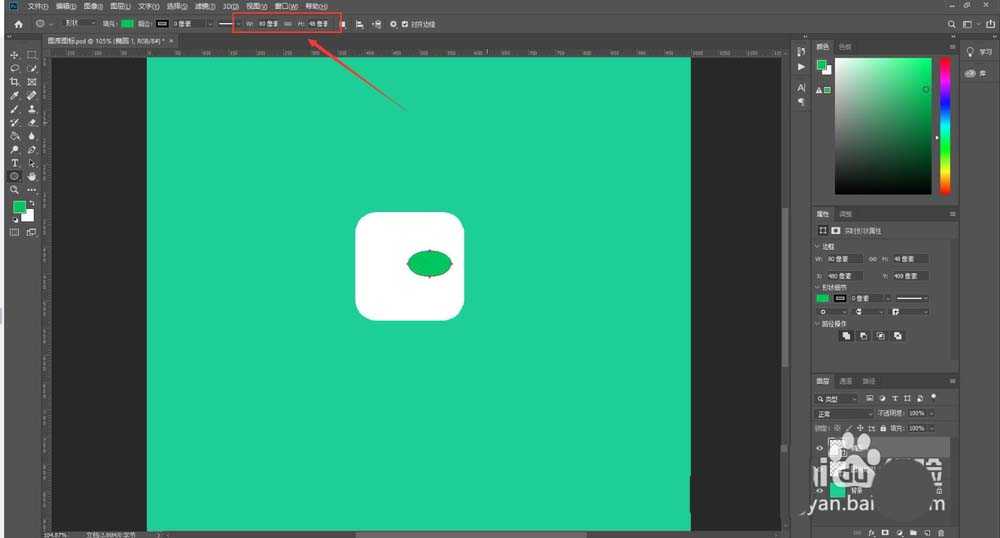Toggle visibility of the top layer
Viewport: 1000px width, 538px height.
820,449
